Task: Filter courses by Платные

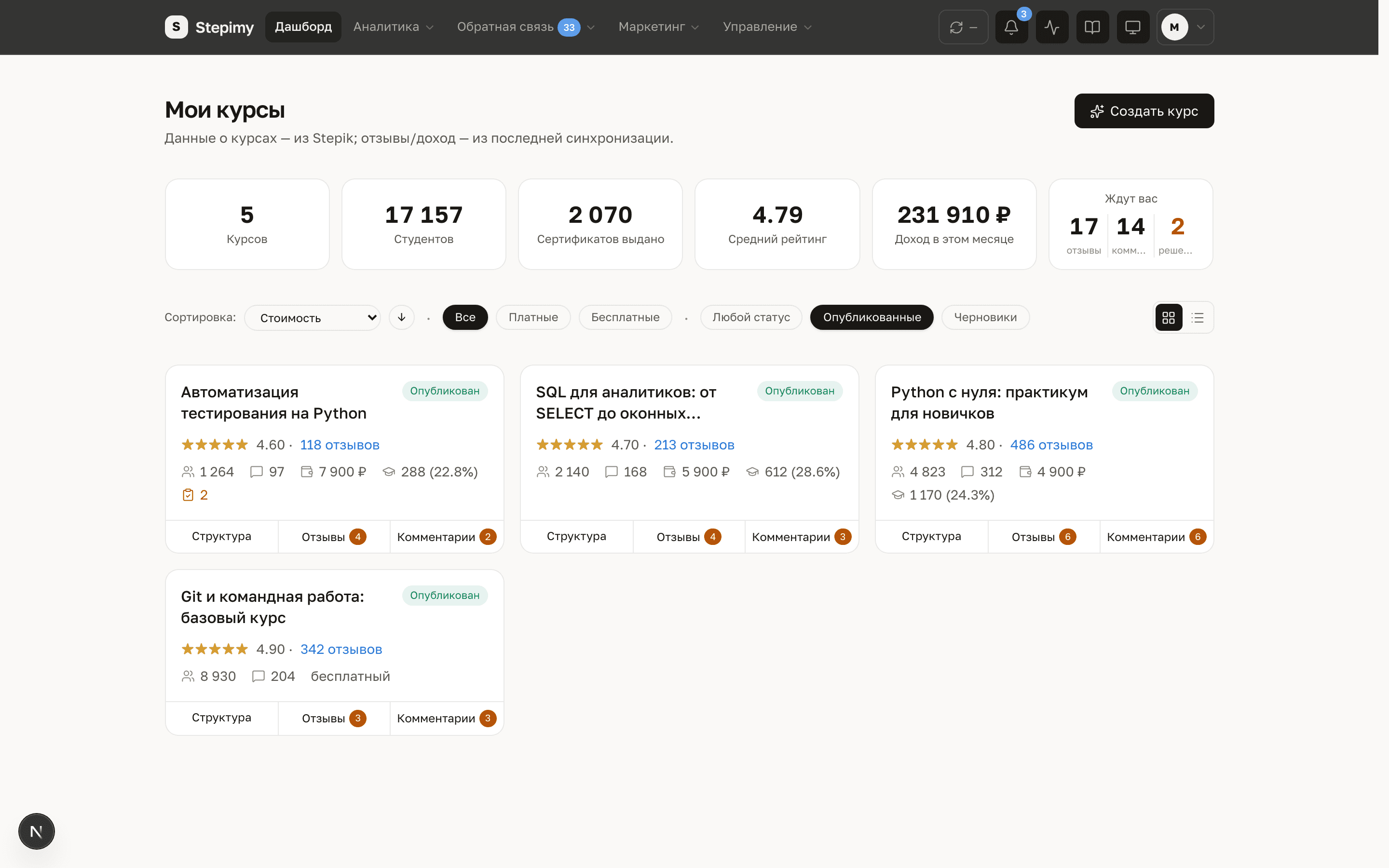Action: tap(533, 317)
